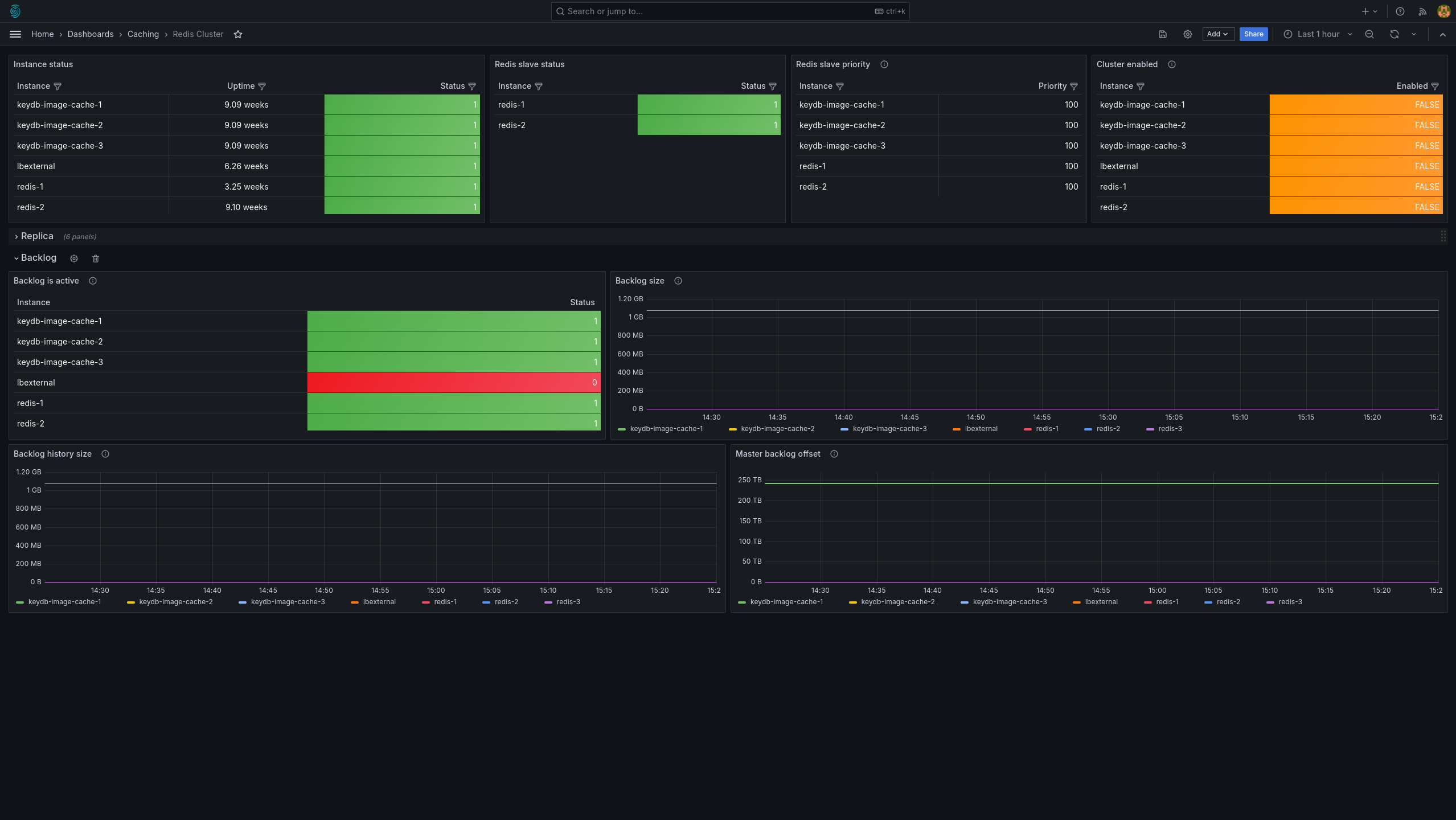Image resolution: width=1456 pixels, height=820 pixels.
Task: Open Backlog row options gear icon
Action: (x=74, y=259)
